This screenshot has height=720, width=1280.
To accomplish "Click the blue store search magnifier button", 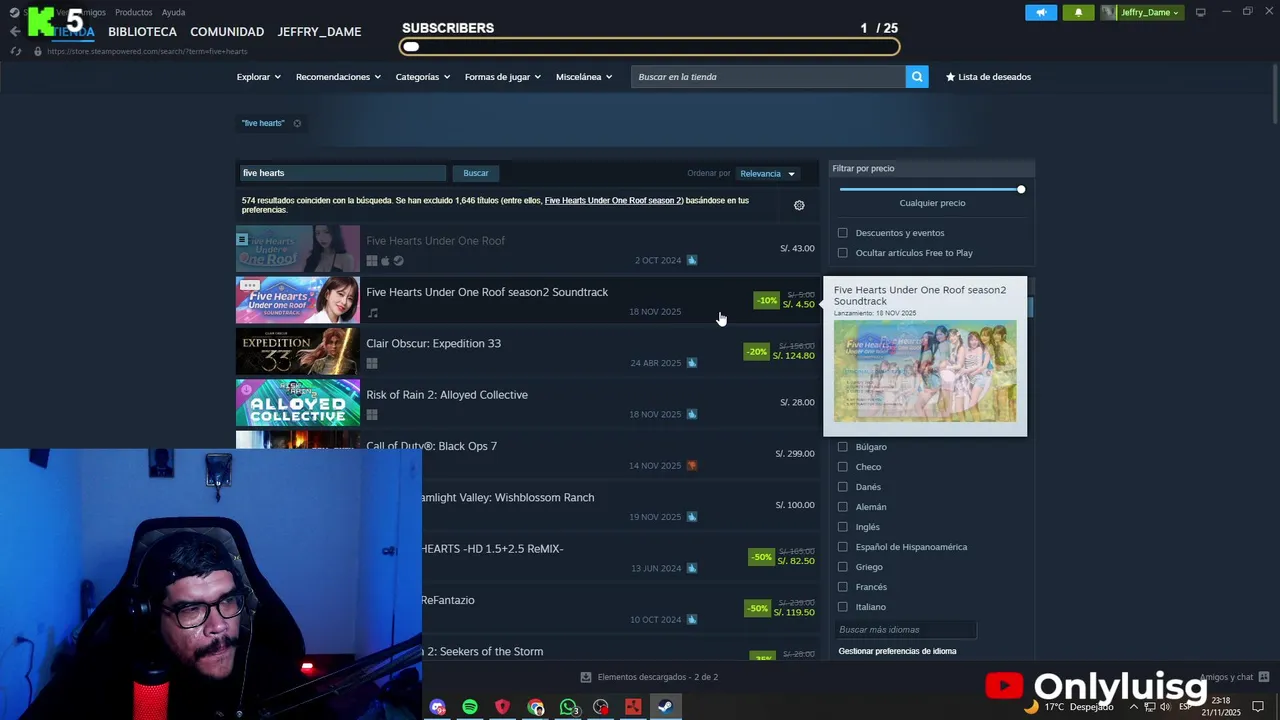I will pyautogui.click(x=917, y=77).
